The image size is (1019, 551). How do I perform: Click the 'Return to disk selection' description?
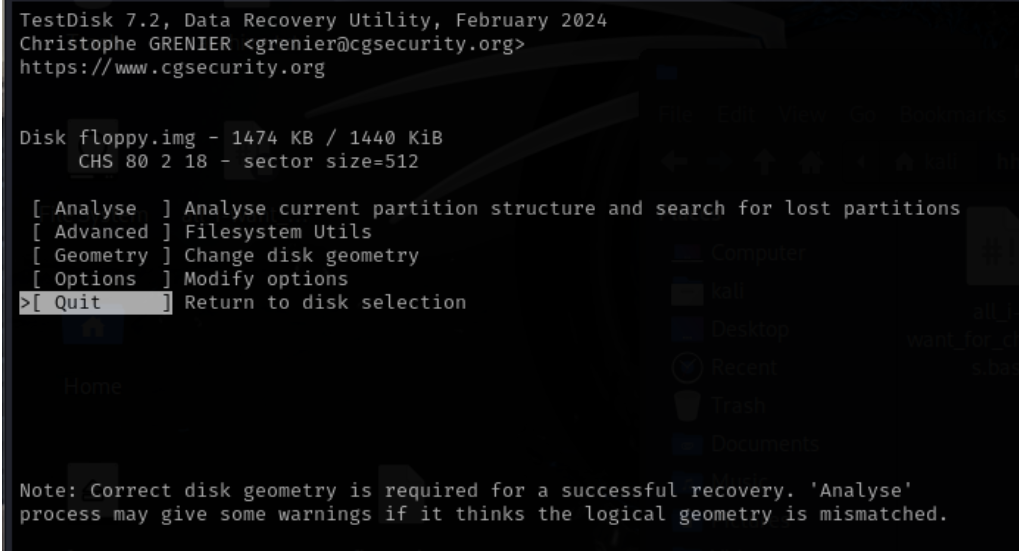[325, 302]
